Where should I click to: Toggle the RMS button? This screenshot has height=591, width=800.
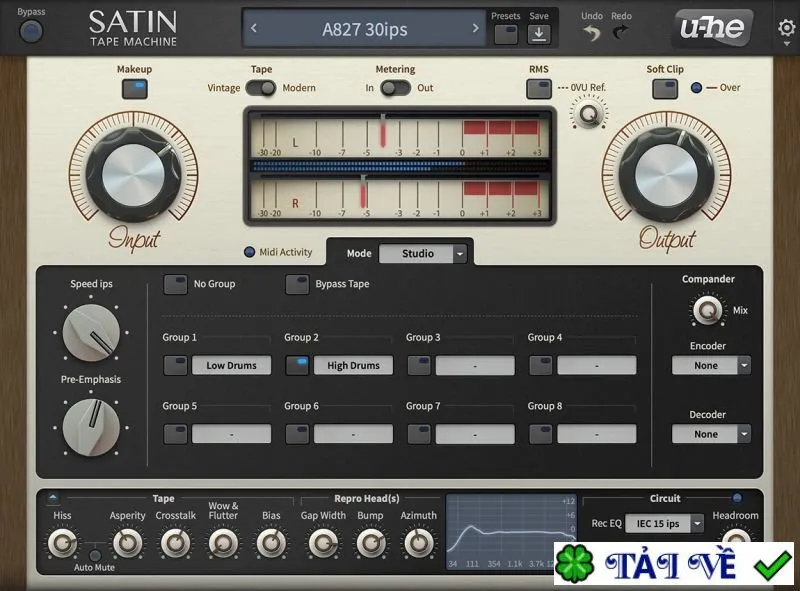(539, 89)
